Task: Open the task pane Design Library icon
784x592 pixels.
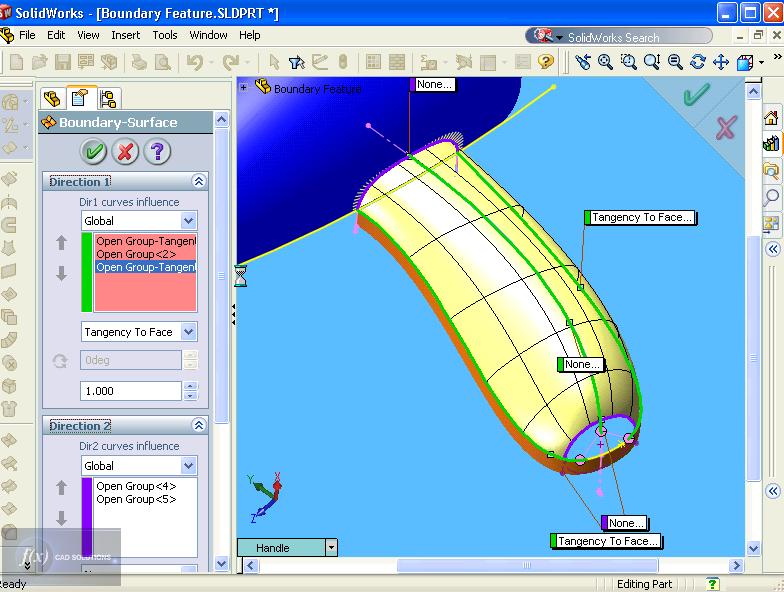Action: 771,144
